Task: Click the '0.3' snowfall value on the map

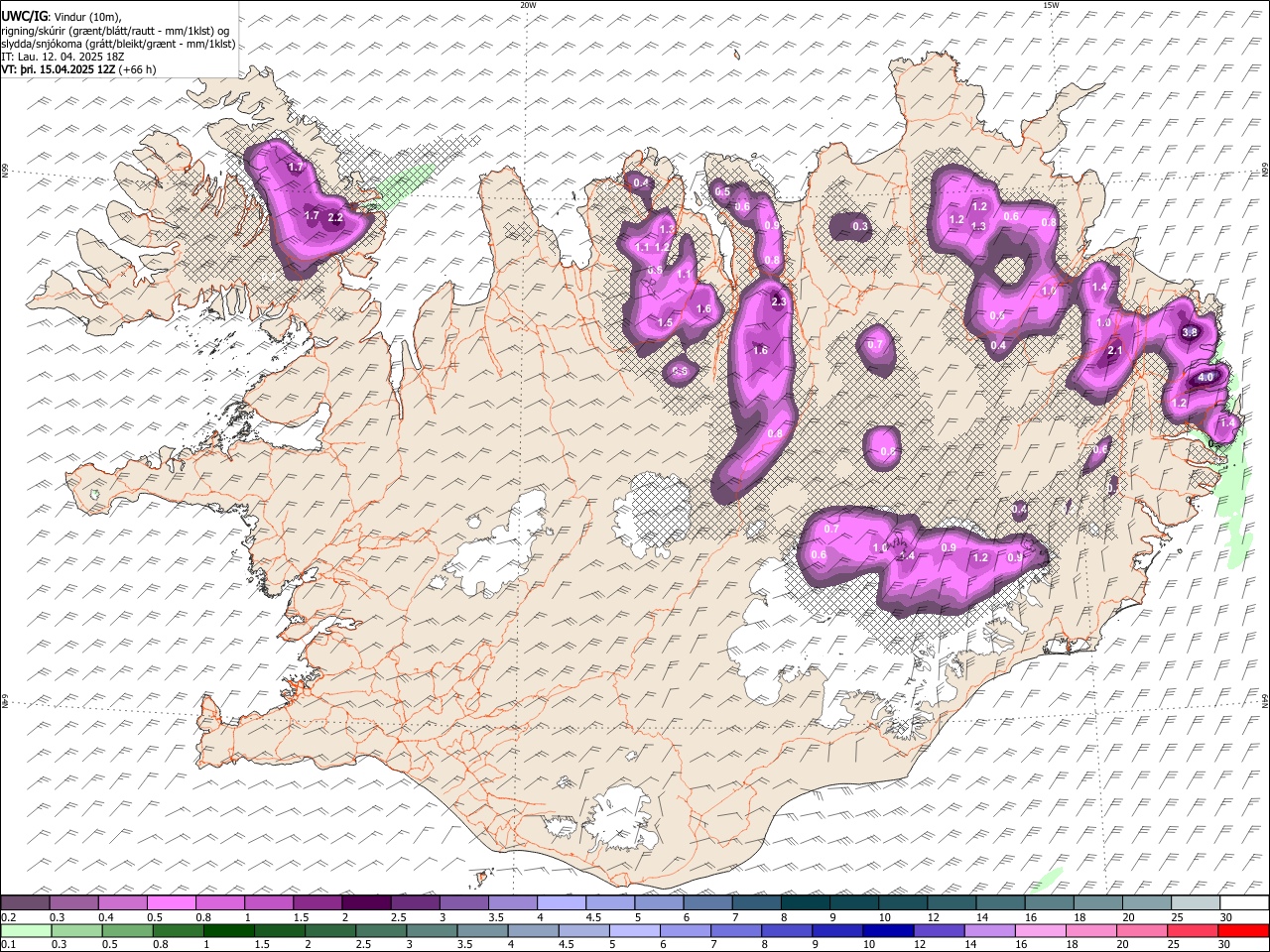Action: (x=860, y=226)
